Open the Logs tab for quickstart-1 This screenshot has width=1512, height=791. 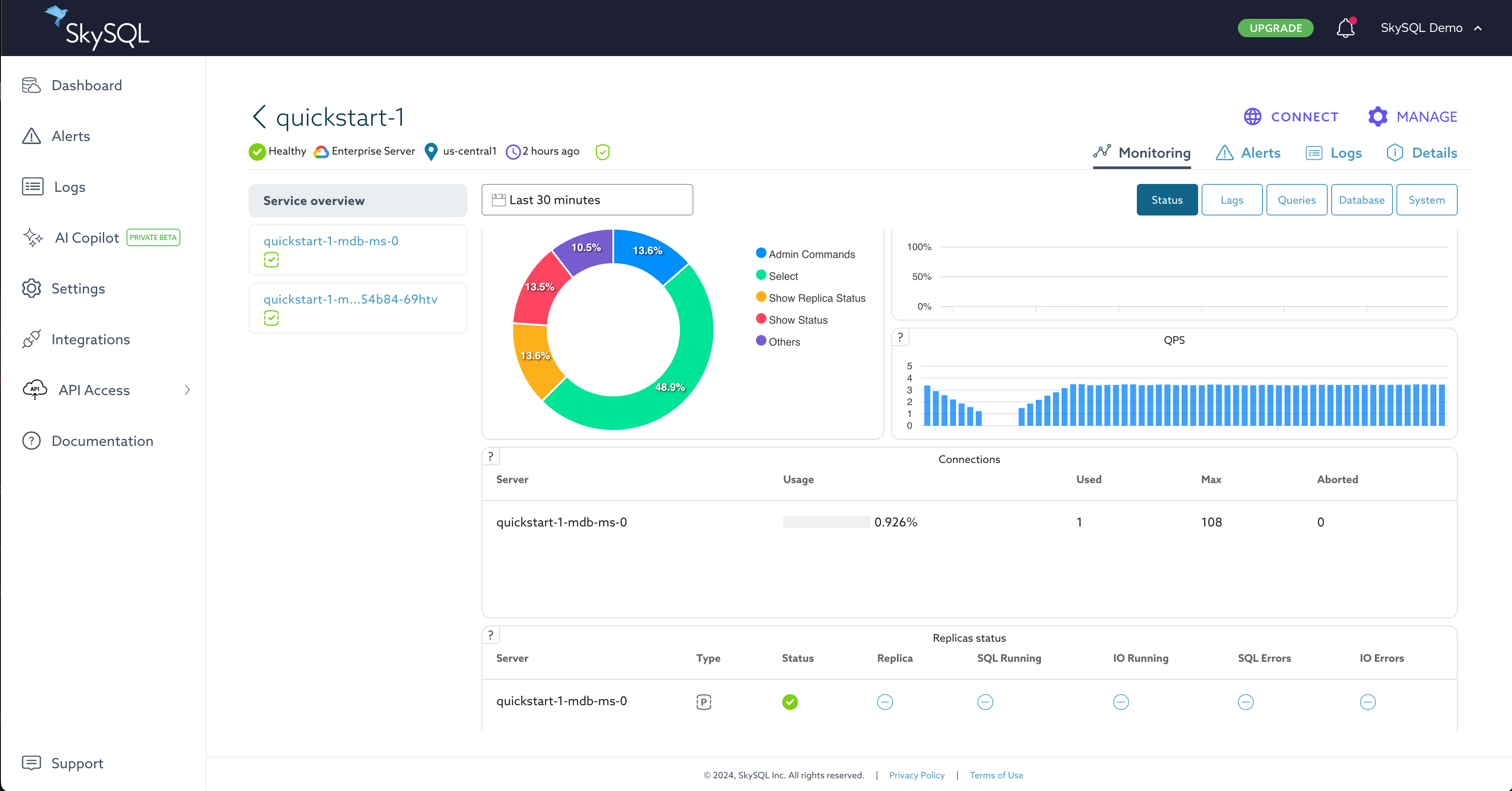coord(1333,153)
